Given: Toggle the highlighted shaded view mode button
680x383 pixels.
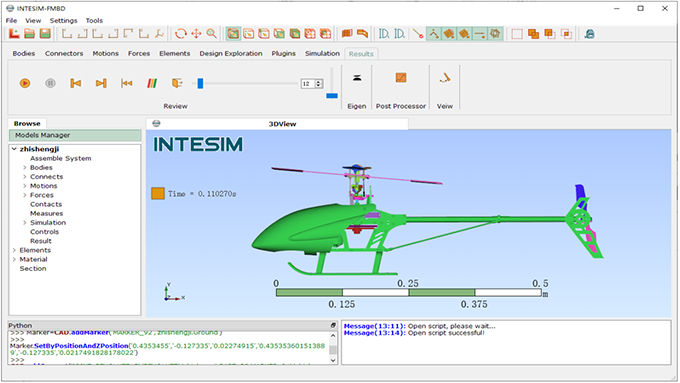Looking at the screenshot, I should pos(233,34).
